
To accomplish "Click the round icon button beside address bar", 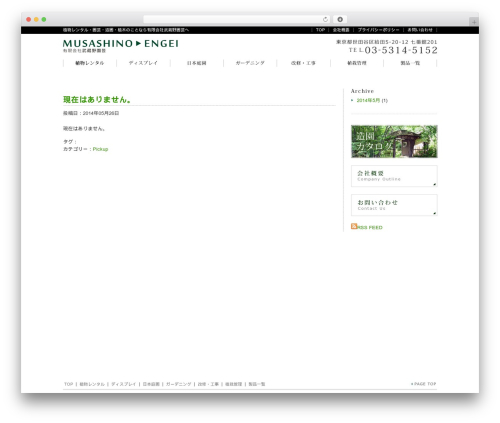I will 340,19.
